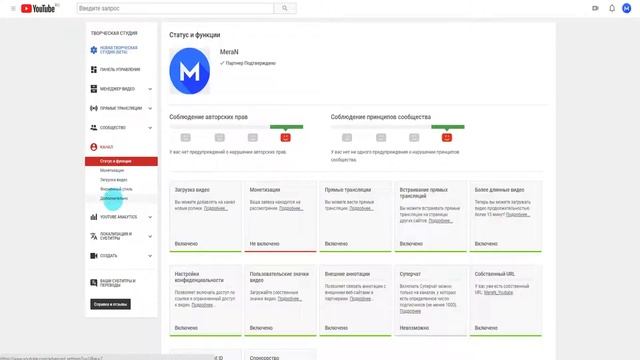Click the Собственный URL card title

point(495,274)
